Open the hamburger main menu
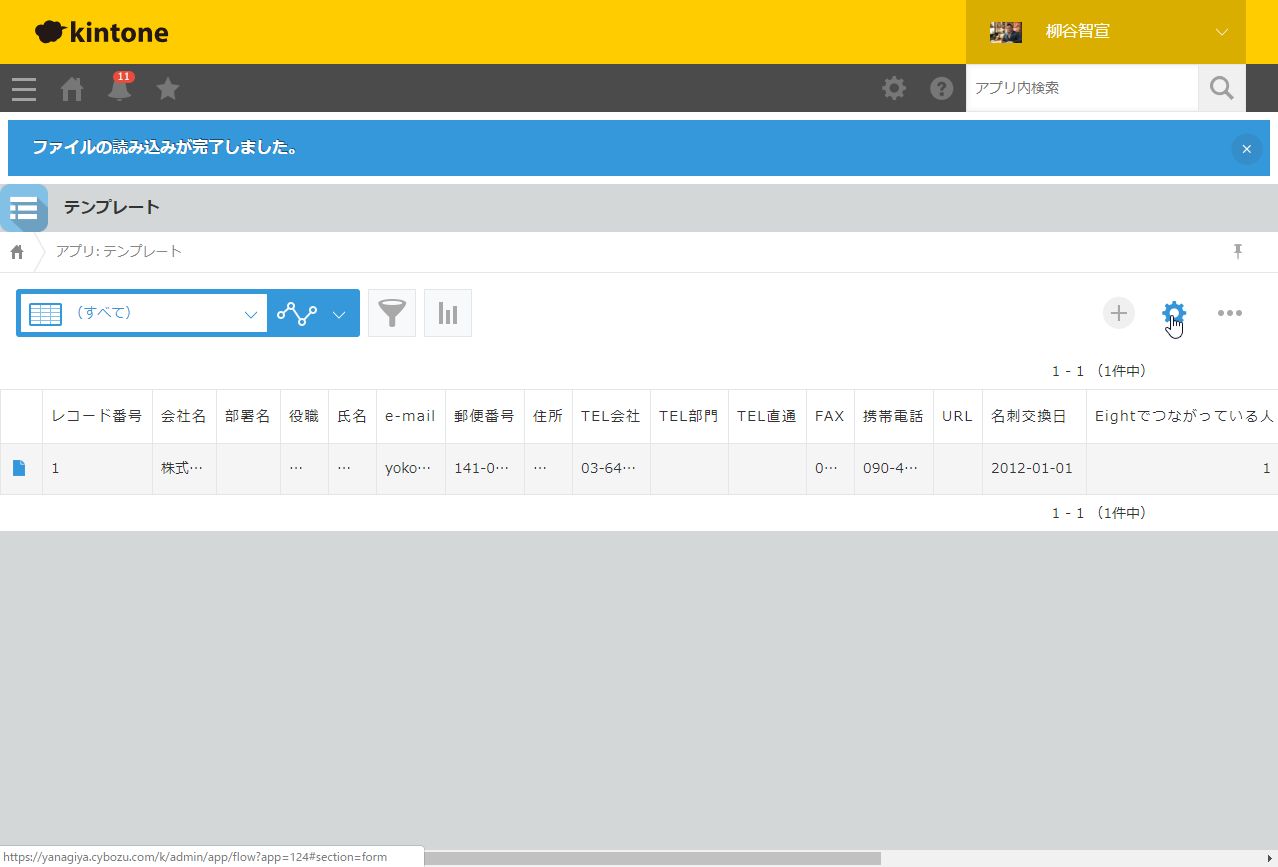Image resolution: width=1278 pixels, height=867 pixels. [x=24, y=89]
